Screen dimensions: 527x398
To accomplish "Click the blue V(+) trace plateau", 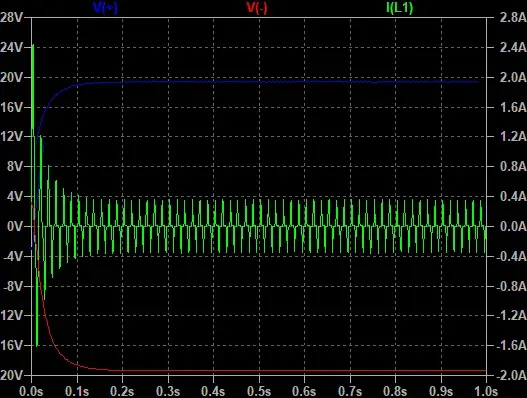I will click(269, 81).
